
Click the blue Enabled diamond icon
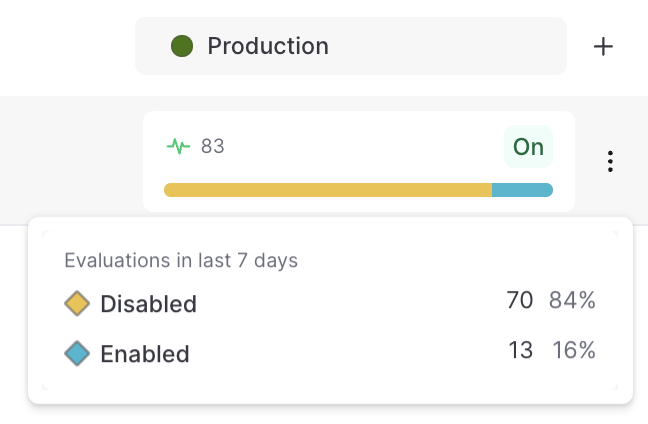pos(77,353)
